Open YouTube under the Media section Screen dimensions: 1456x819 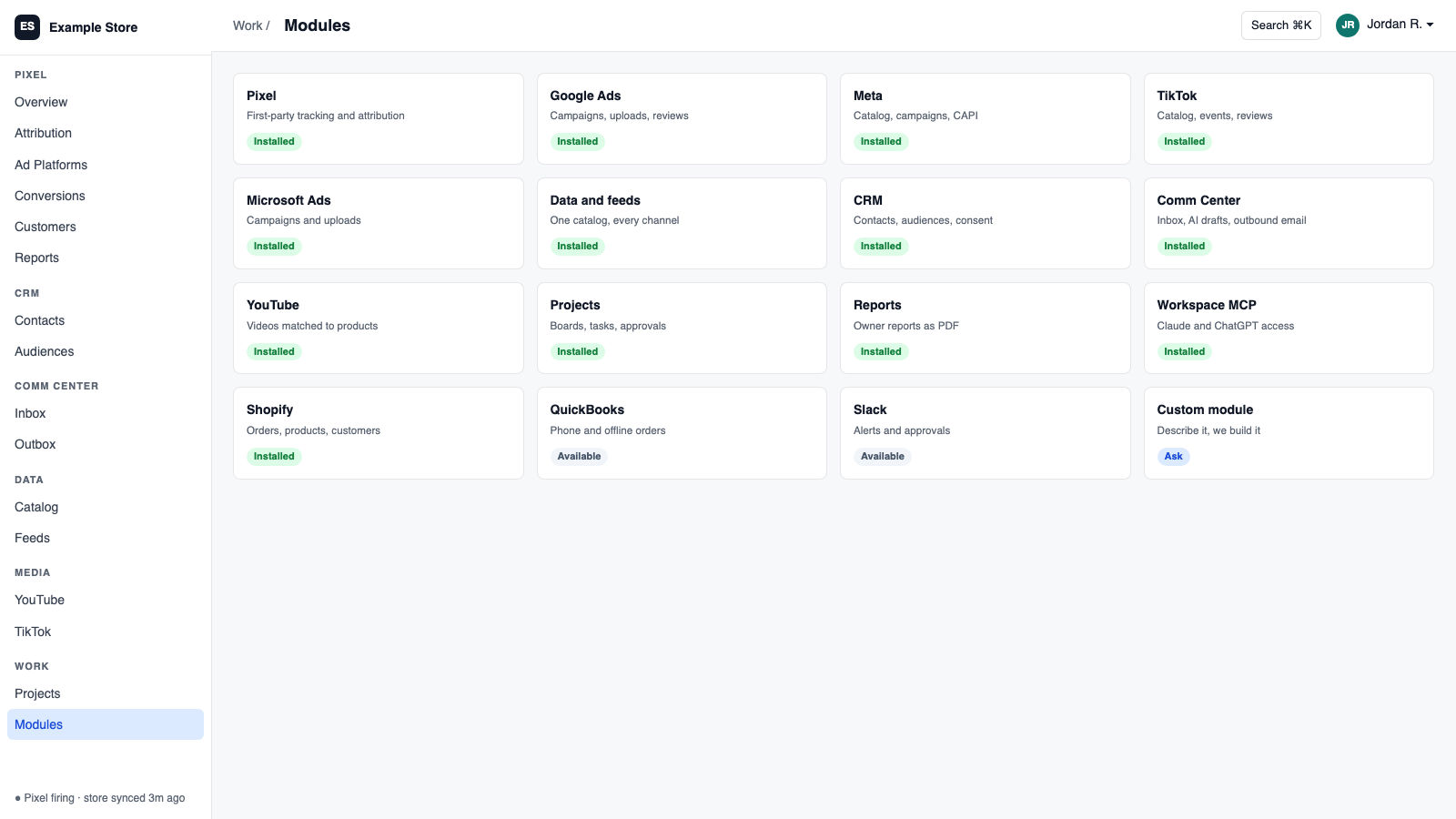click(106, 600)
